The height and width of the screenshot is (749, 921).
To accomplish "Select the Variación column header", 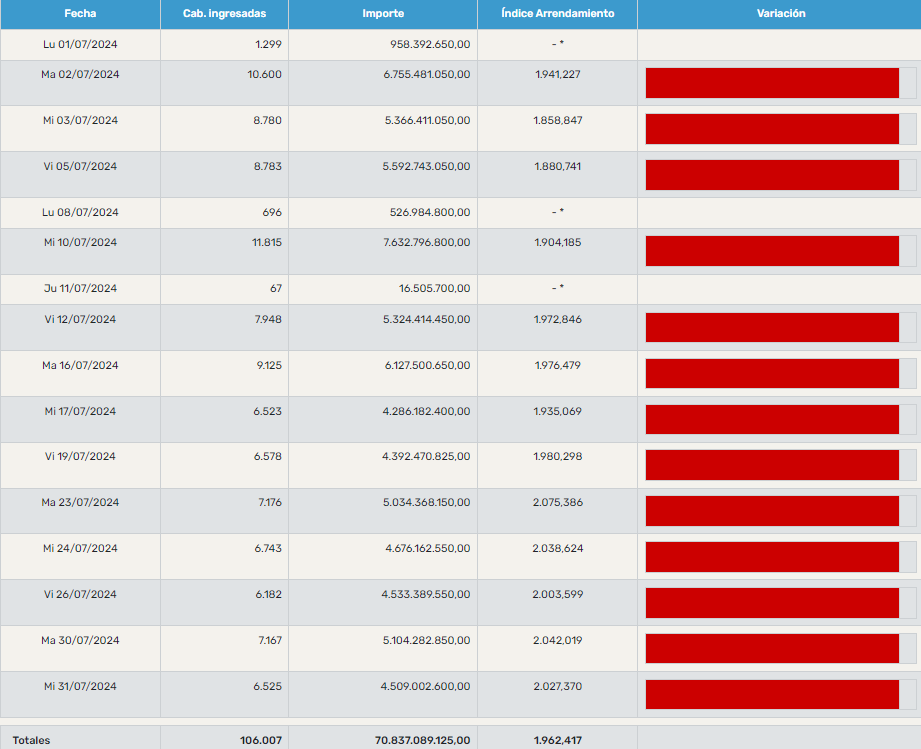I will pos(779,14).
